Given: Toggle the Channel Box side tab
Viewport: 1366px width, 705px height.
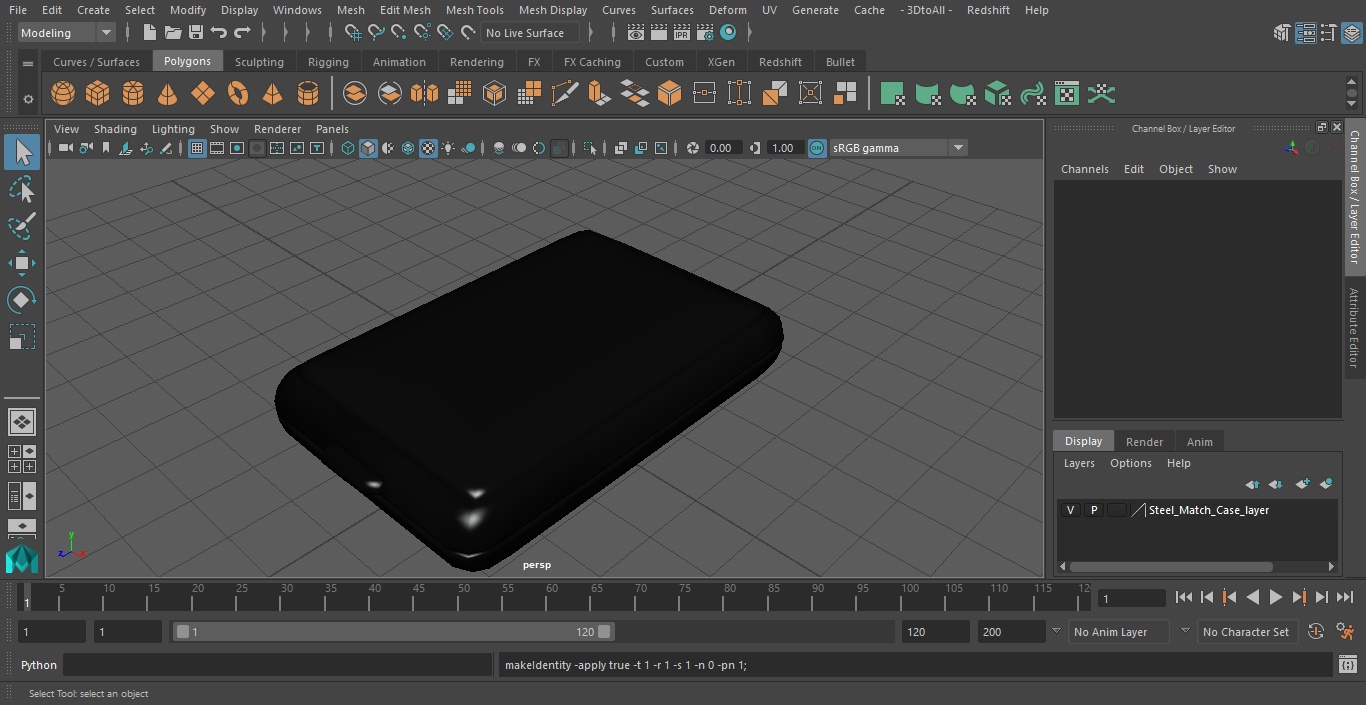Looking at the screenshot, I should 1355,195.
